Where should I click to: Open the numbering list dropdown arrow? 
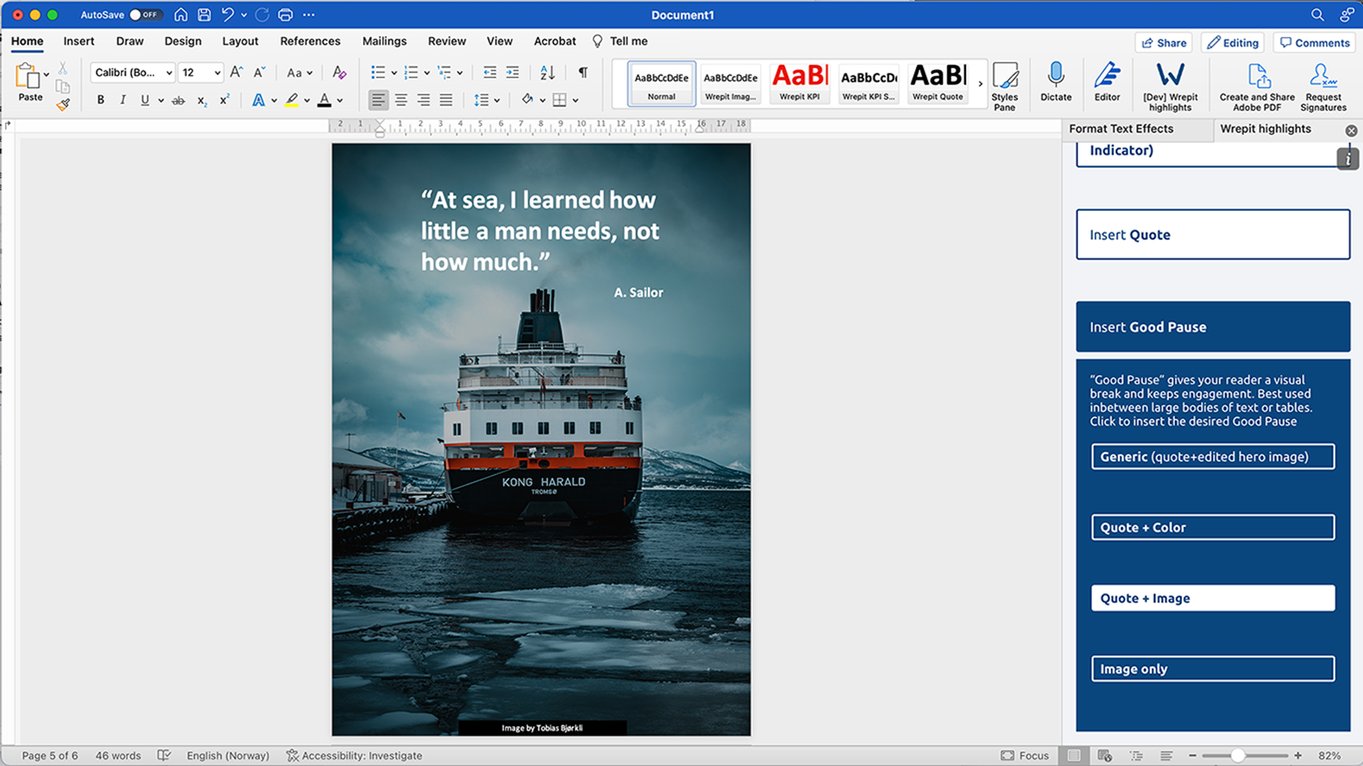click(x=427, y=73)
